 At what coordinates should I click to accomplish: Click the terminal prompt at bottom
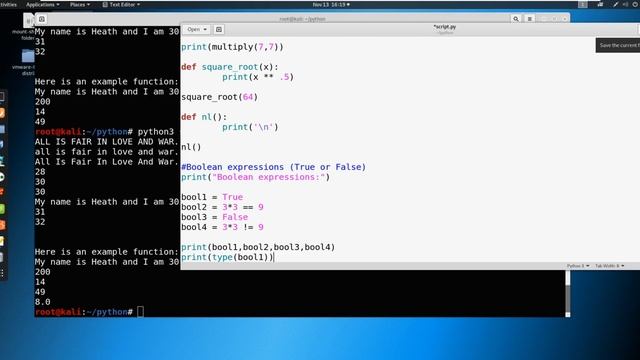[84, 312]
